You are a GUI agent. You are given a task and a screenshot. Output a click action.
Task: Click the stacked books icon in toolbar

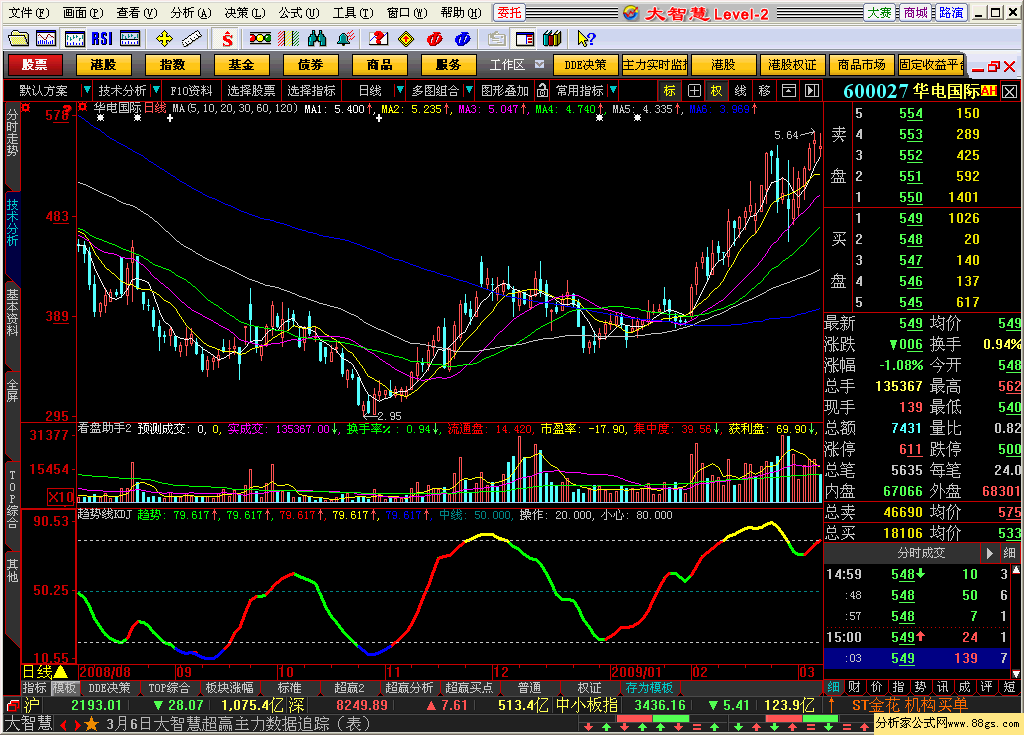pyautogui.click(x=552, y=39)
